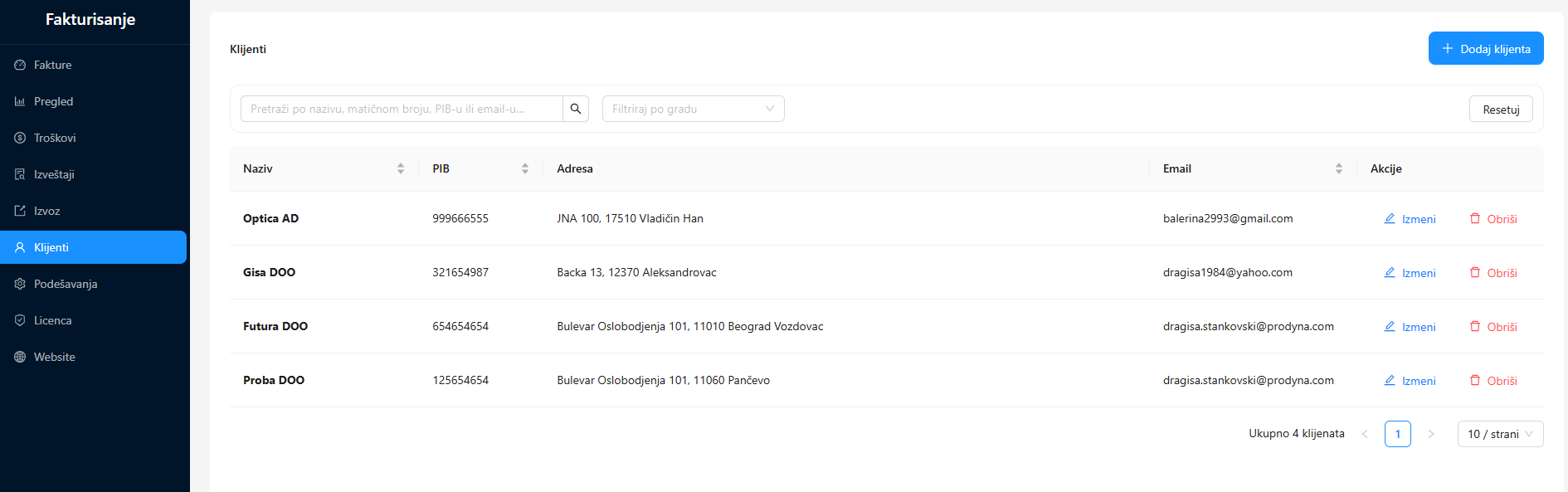The width and height of the screenshot is (1568, 492).
Task: Open Troškovi via its coin icon
Action: point(20,138)
